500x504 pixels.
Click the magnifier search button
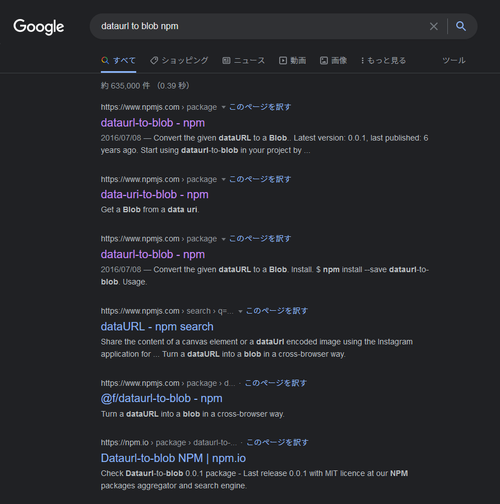pos(461,26)
